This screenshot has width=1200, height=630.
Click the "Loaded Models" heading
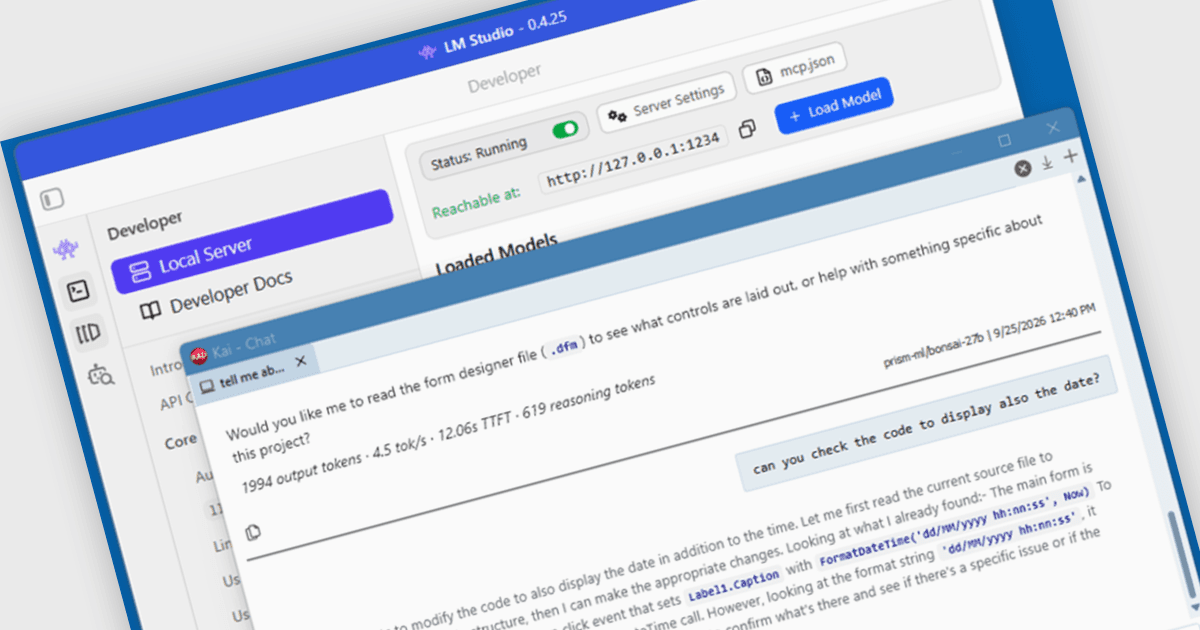click(x=497, y=253)
